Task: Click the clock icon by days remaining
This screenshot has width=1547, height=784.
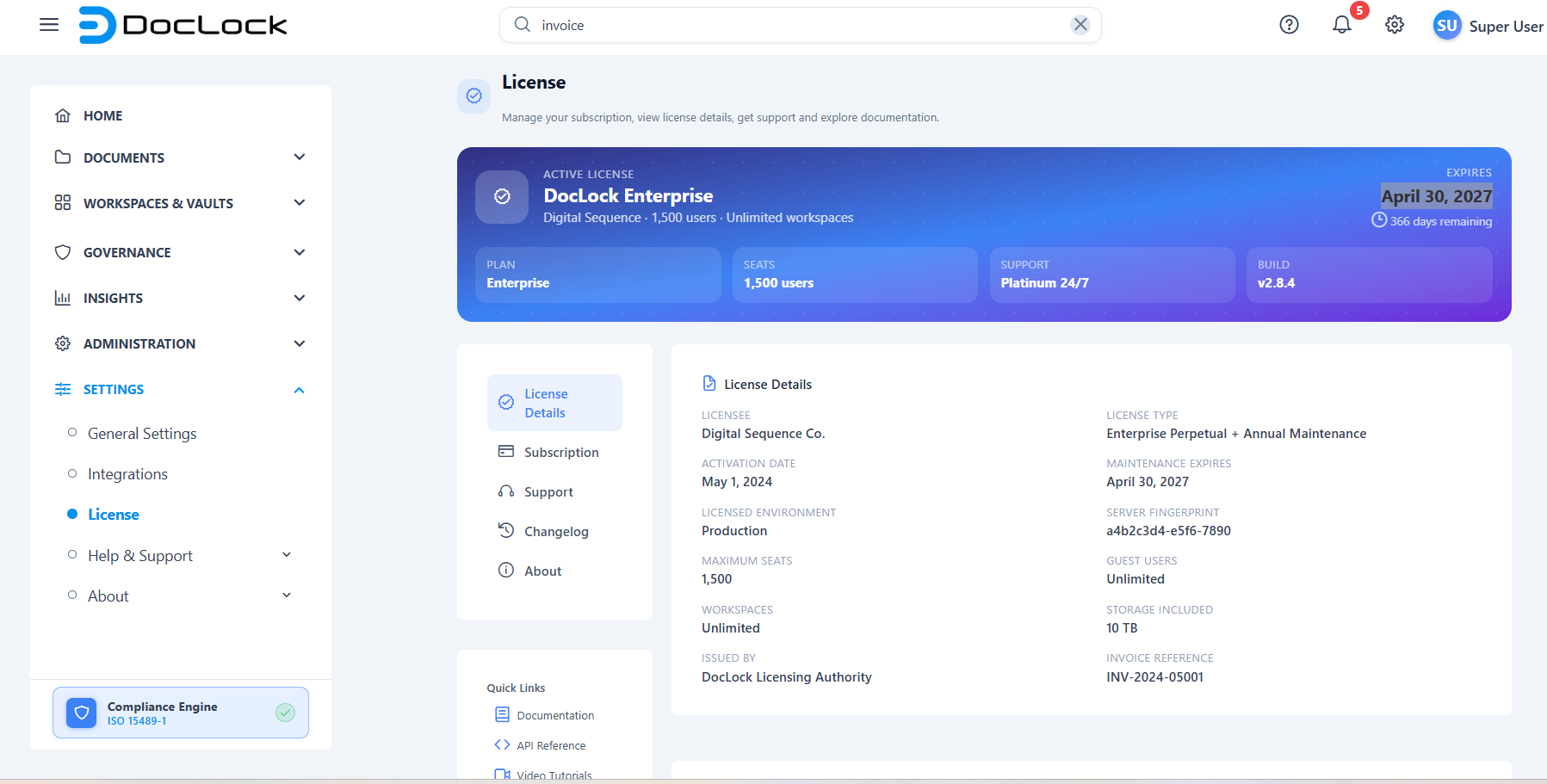Action: coord(1379,220)
